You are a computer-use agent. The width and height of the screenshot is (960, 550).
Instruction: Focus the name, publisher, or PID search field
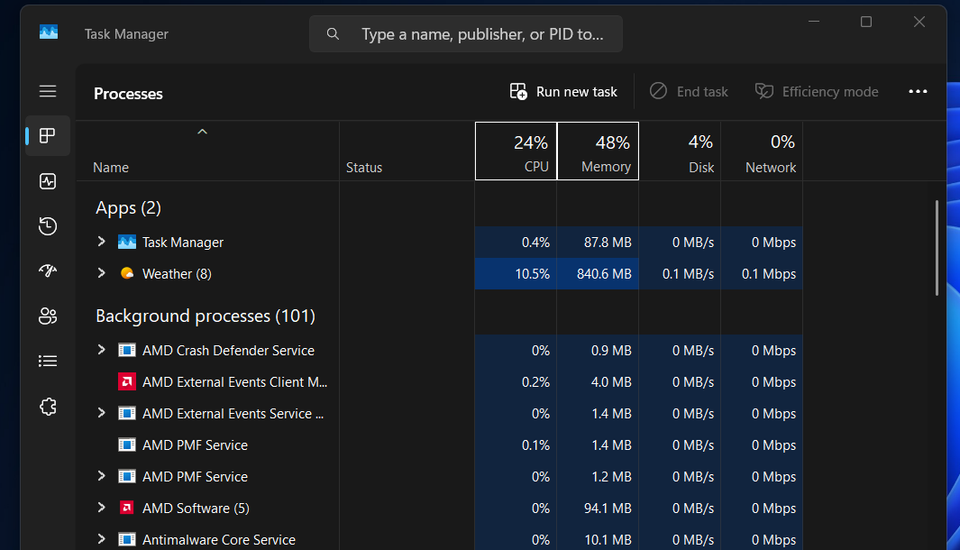[466, 34]
